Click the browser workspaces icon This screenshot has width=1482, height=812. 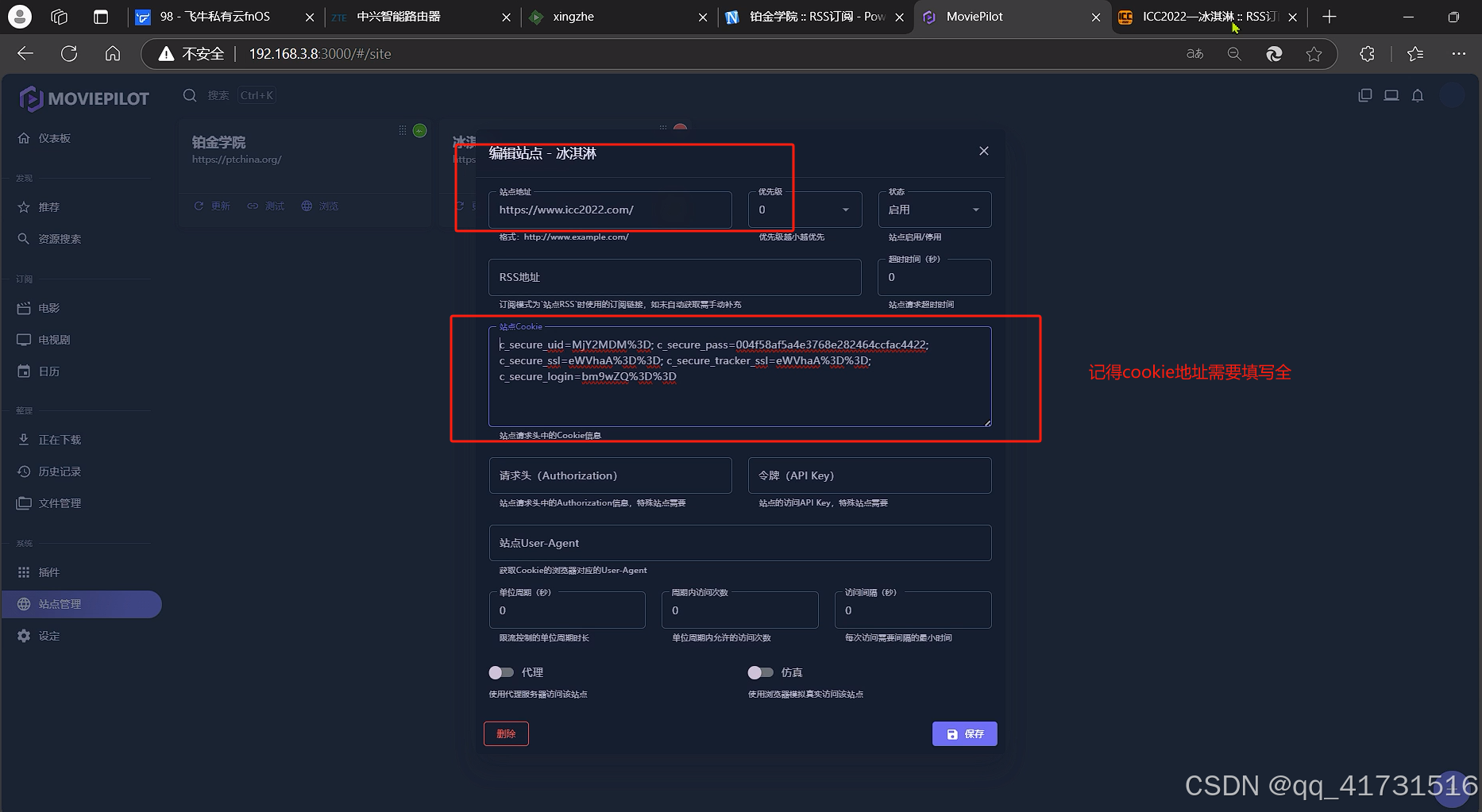60,17
